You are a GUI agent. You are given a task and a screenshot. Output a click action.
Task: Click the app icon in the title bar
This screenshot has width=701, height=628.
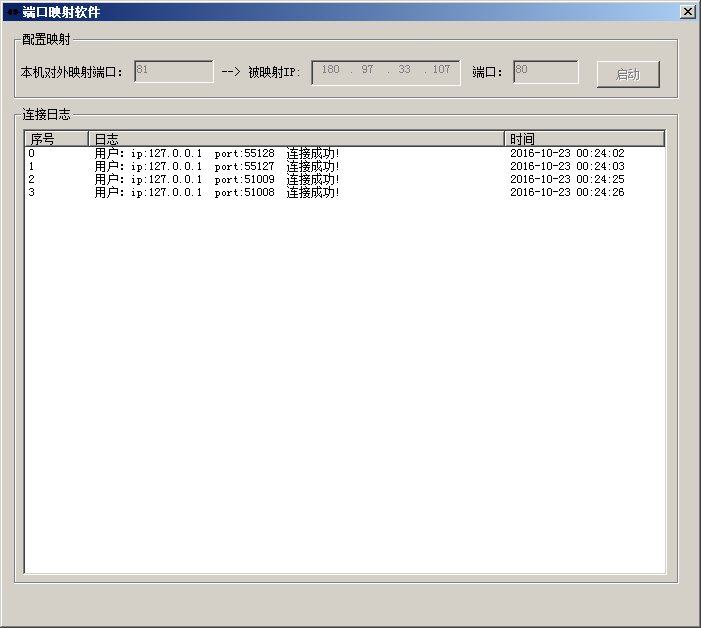point(11,12)
